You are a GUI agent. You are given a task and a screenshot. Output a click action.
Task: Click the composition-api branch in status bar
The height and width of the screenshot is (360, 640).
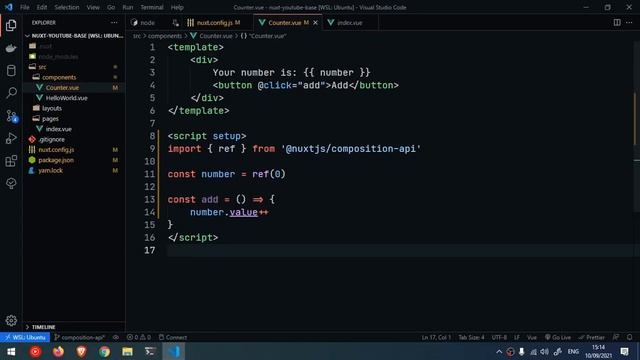pyautogui.click(x=80, y=337)
